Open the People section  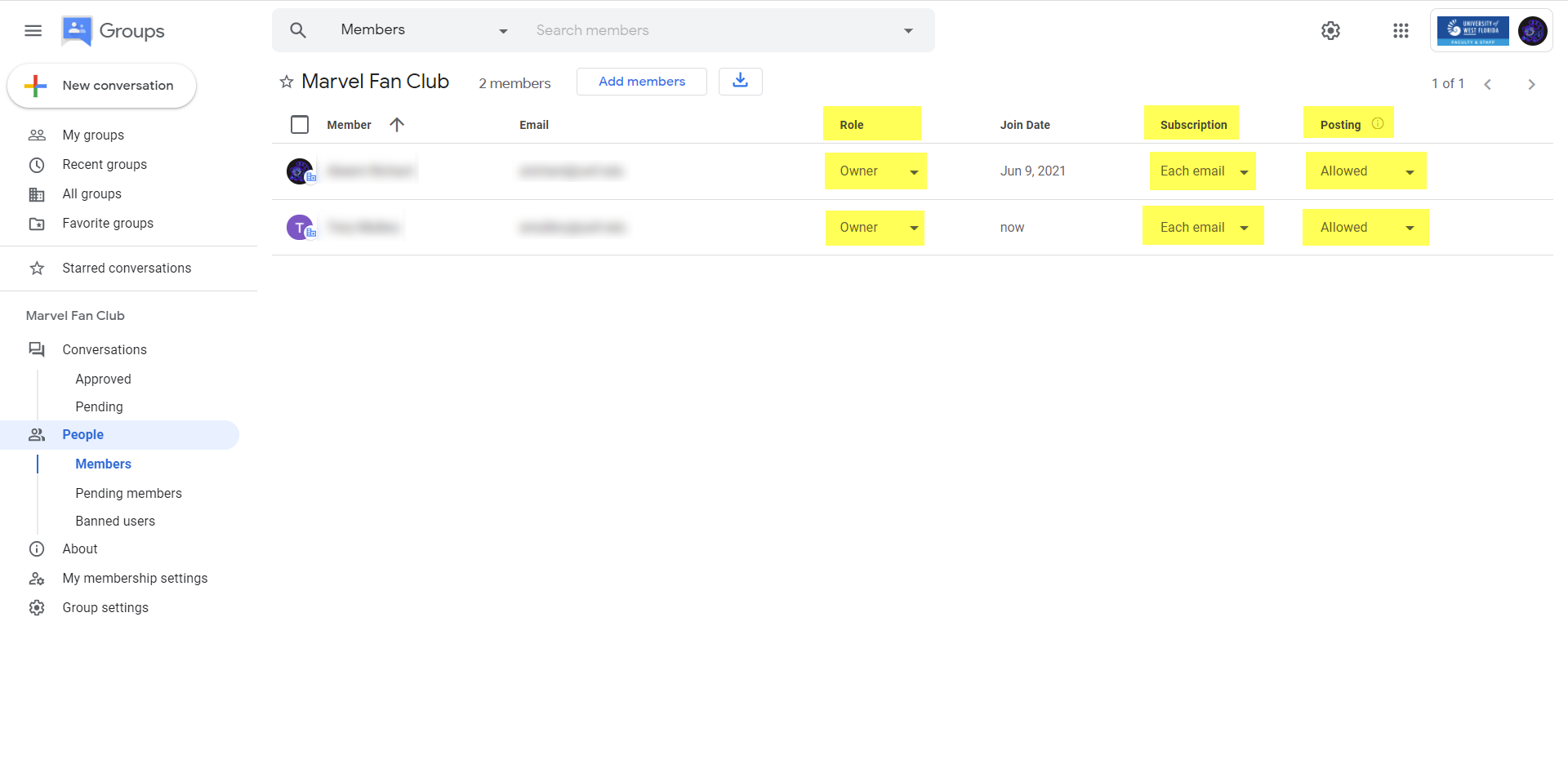pos(119,435)
